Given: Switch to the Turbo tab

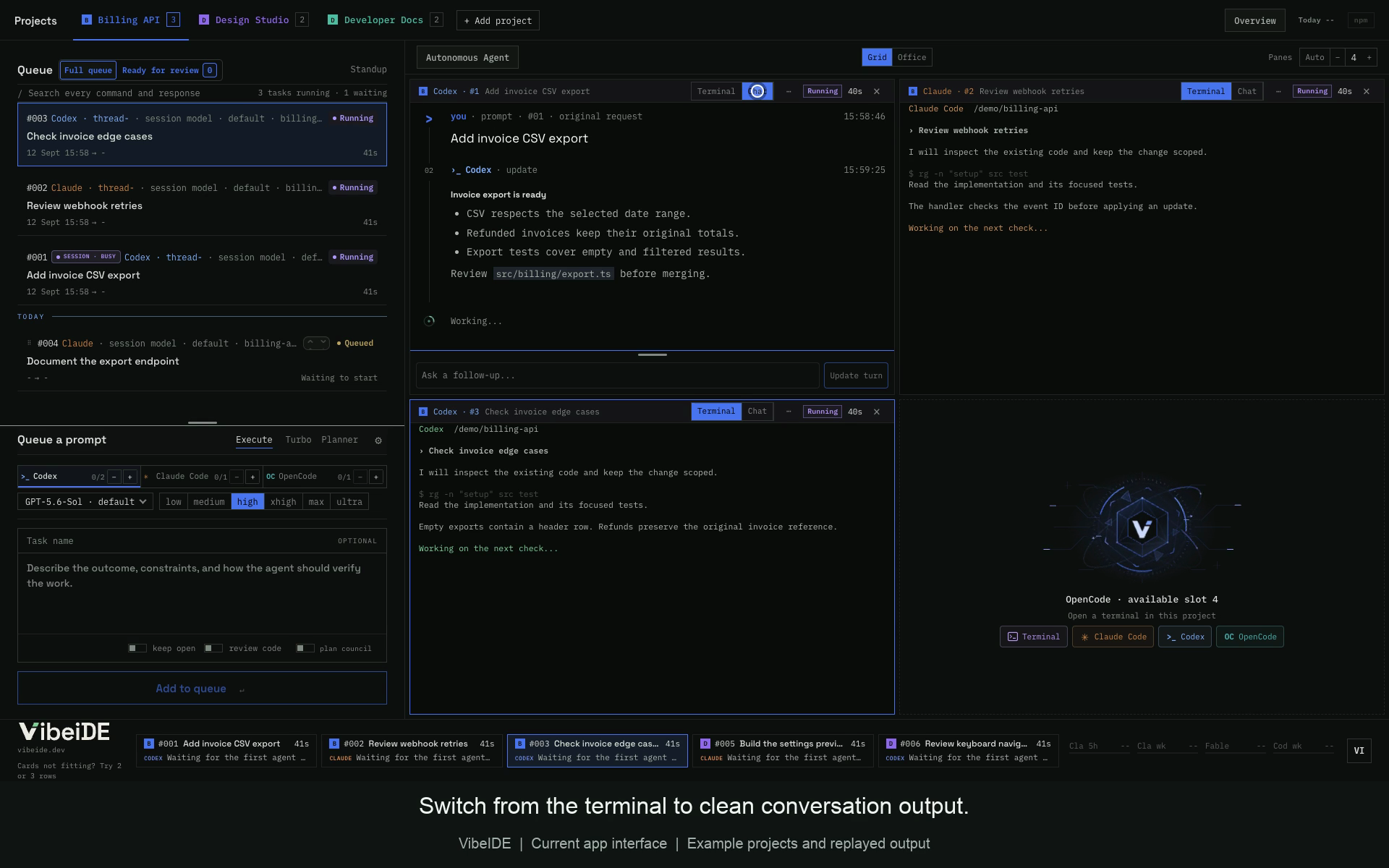Looking at the screenshot, I should coord(298,440).
